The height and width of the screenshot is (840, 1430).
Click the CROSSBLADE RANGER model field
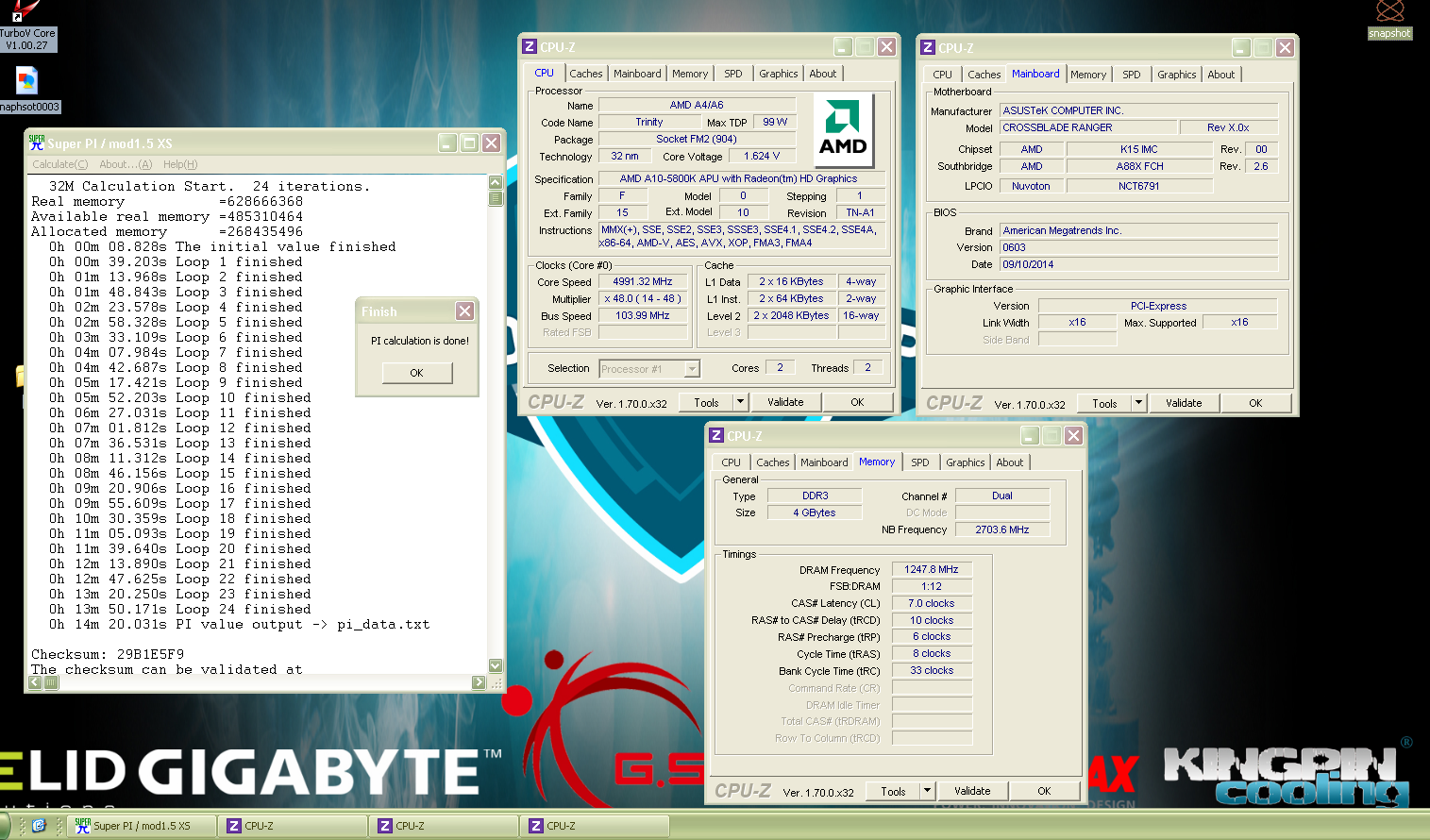pos(1089,127)
